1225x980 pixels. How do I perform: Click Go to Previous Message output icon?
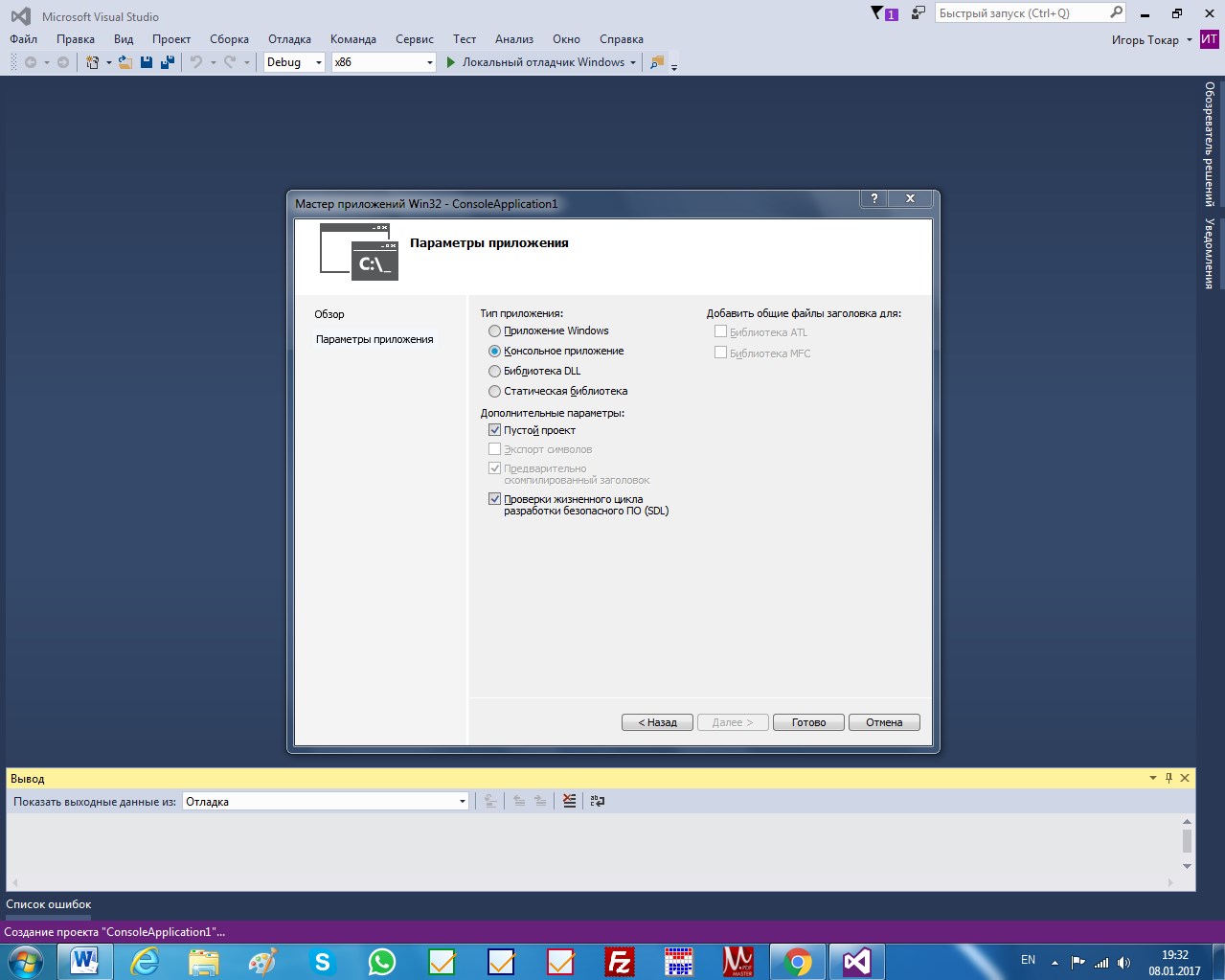click(x=519, y=801)
